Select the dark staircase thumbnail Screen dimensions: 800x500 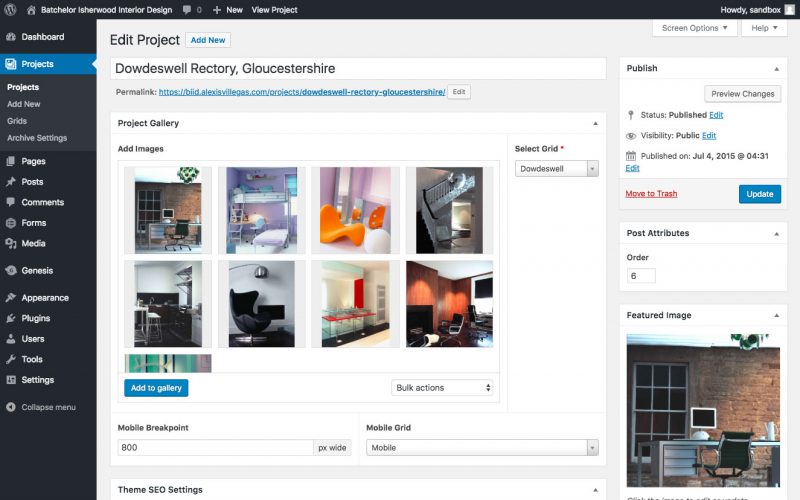point(449,210)
